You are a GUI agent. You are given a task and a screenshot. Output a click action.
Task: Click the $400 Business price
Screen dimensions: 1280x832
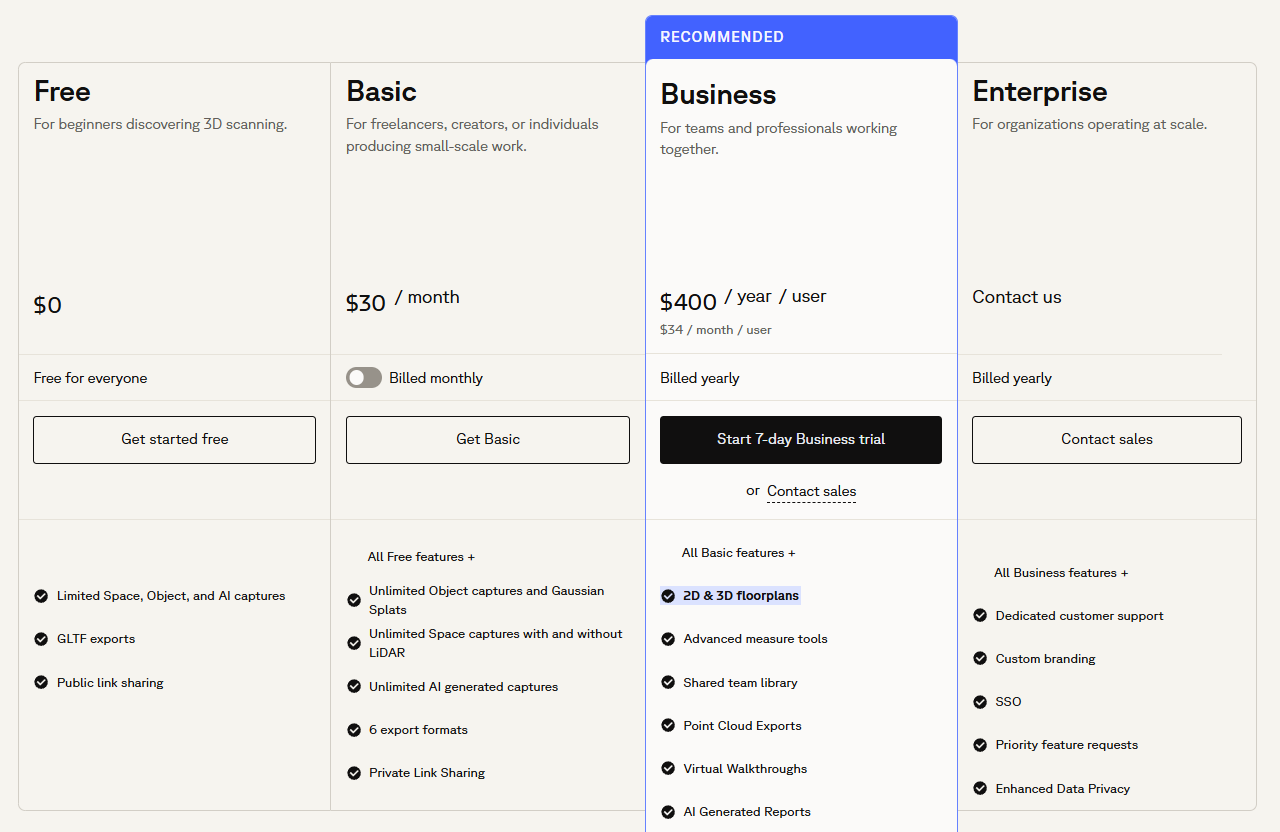click(x=688, y=302)
